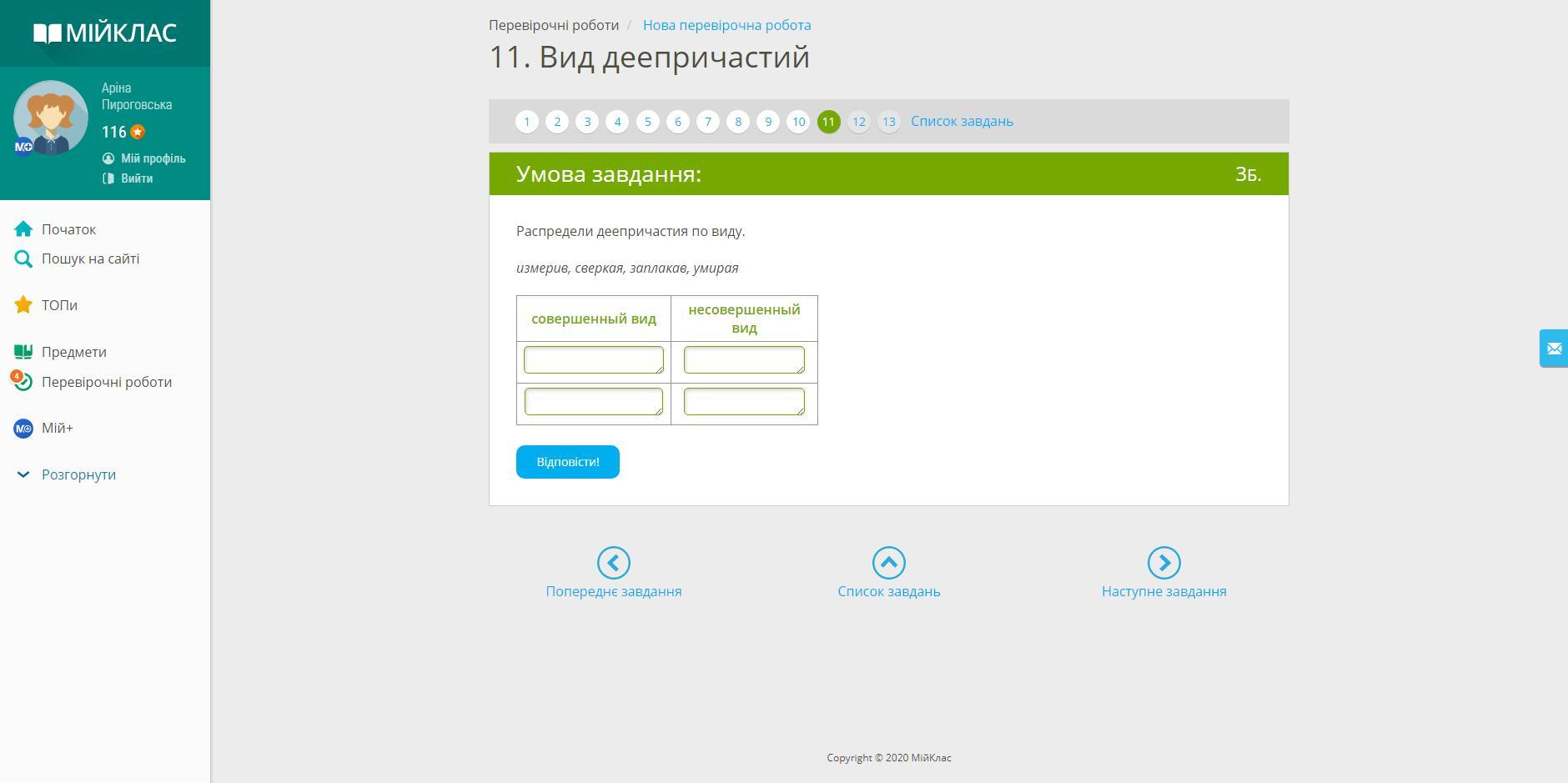The image size is (1568, 783).
Task: Go to task 13
Action: [x=889, y=122]
